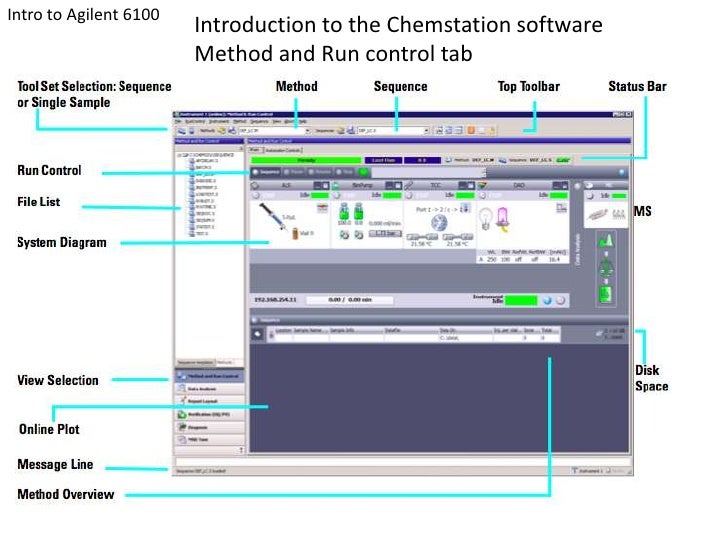Open the Report Layout view
The image size is (728, 546).
209,401
